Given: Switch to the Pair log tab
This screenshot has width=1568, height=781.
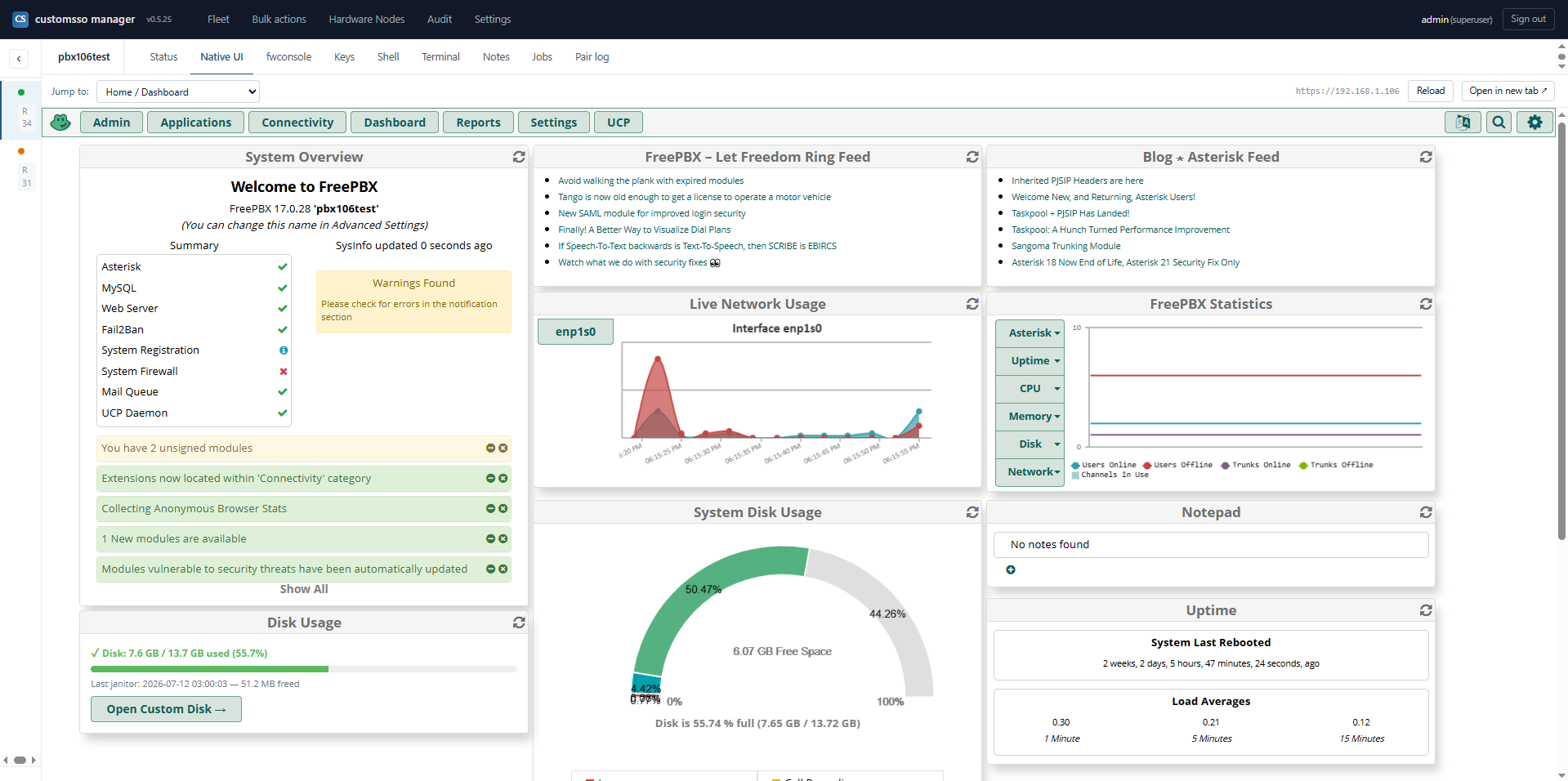Looking at the screenshot, I should (x=592, y=57).
